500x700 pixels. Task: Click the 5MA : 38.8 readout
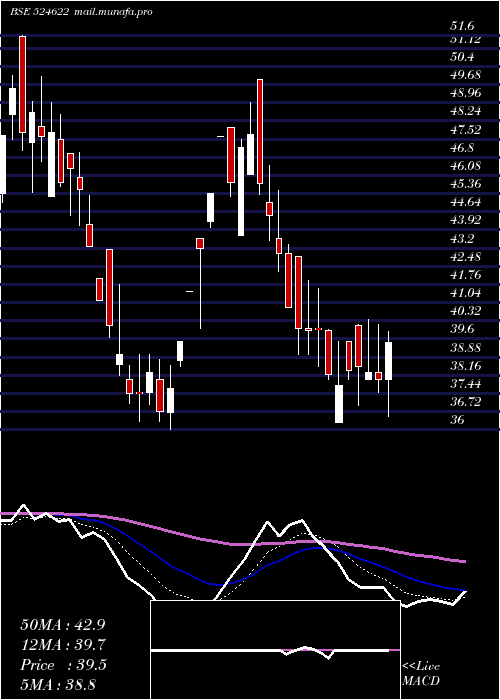(58, 684)
